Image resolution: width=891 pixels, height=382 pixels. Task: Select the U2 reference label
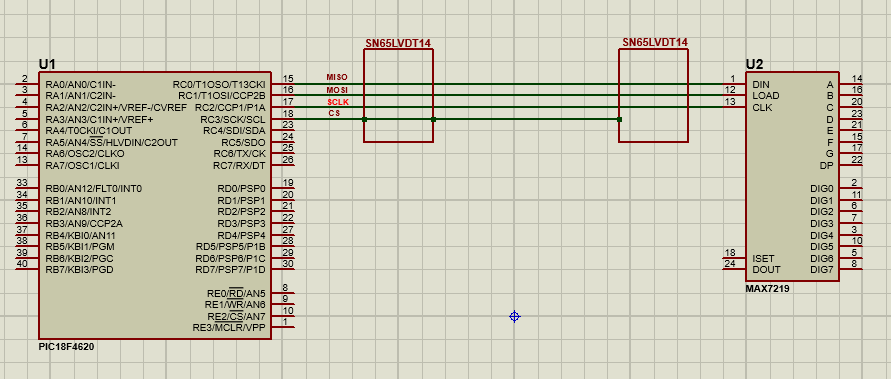click(x=754, y=64)
